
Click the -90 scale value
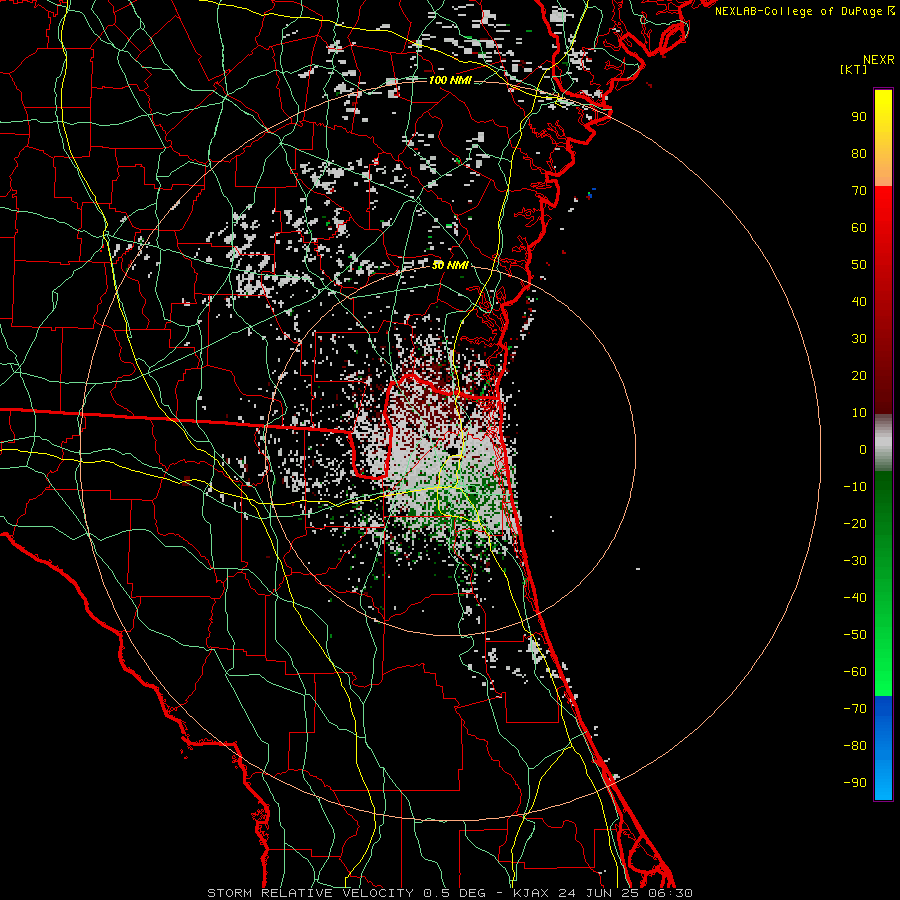coord(855,783)
